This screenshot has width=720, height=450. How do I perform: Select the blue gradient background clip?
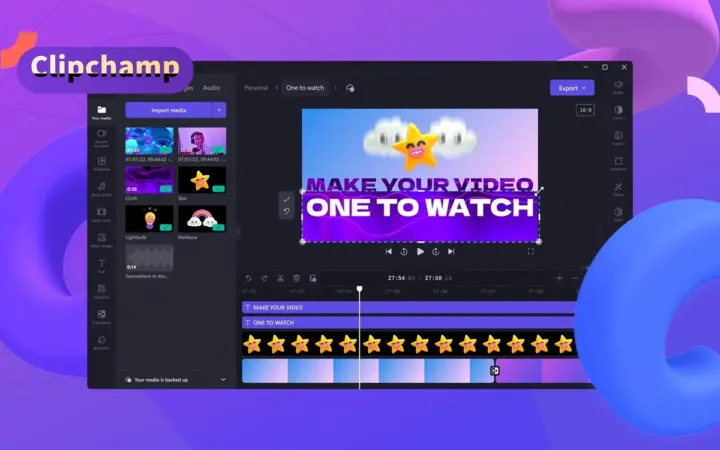(367, 371)
